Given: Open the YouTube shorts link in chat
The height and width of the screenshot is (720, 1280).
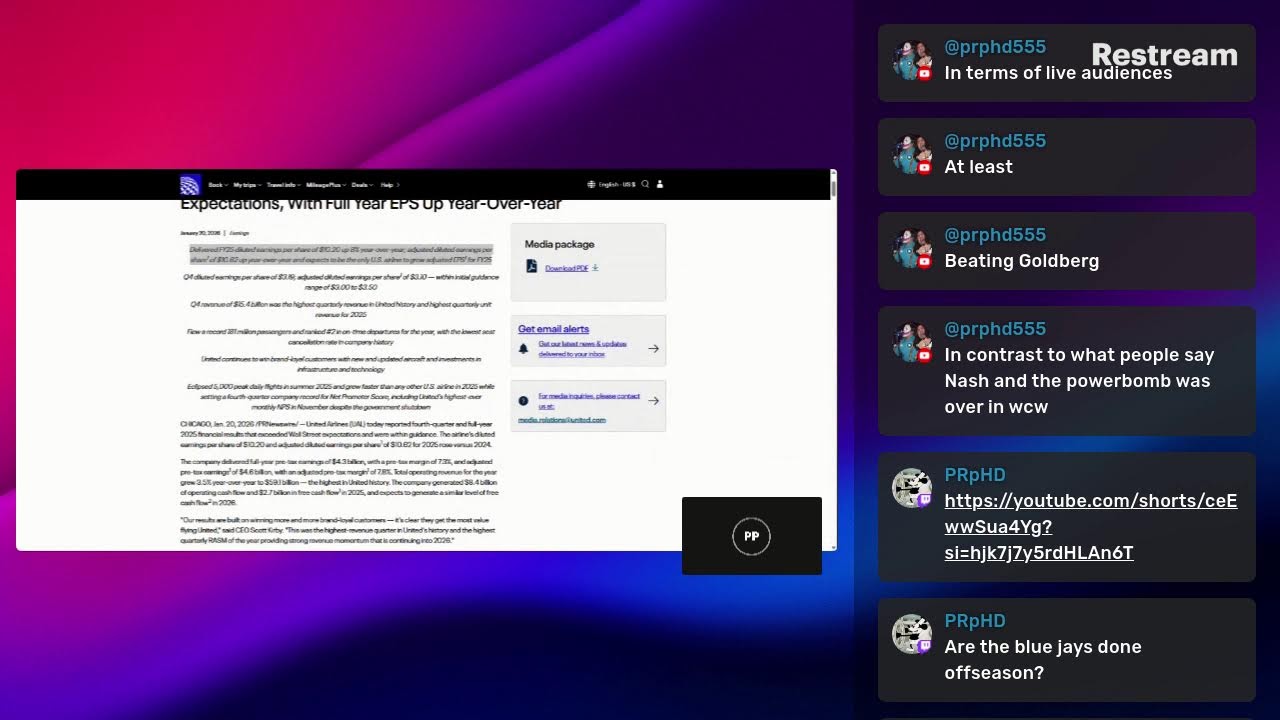Looking at the screenshot, I should 1090,527.
